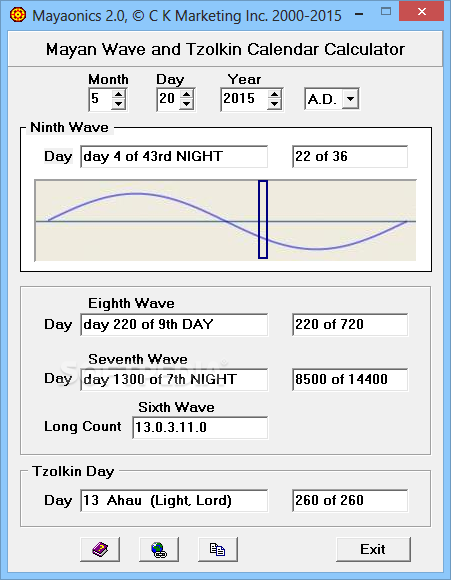Select the '22 of 36' field

click(x=350, y=156)
